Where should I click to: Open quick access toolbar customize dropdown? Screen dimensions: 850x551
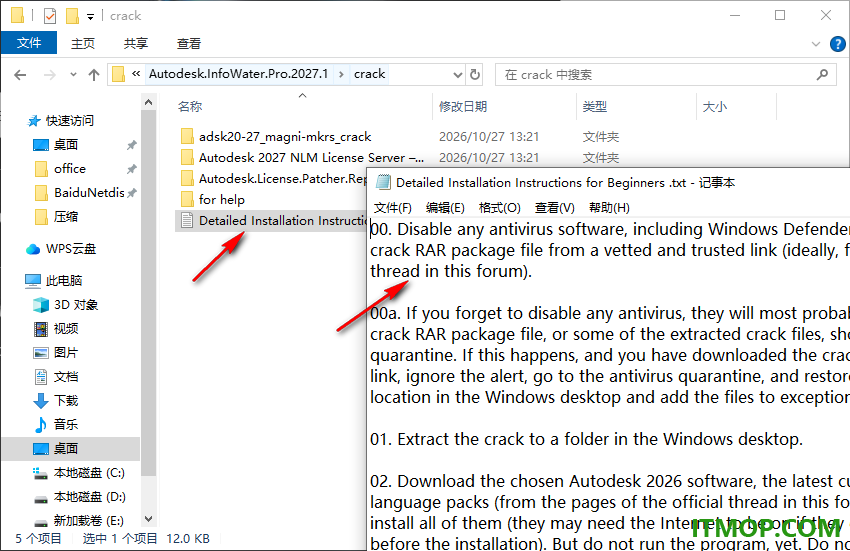click(90, 17)
